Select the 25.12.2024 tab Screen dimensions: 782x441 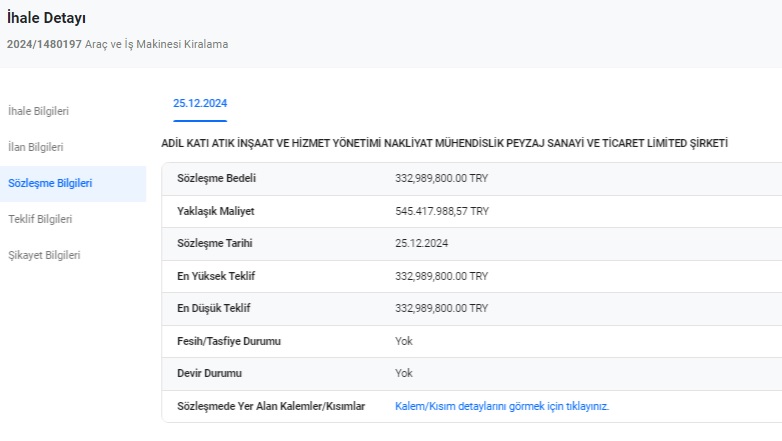pos(200,103)
